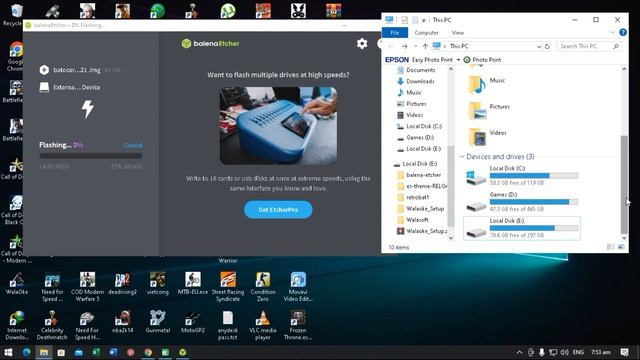Open File Explorer from the taskbar

(44, 352)
